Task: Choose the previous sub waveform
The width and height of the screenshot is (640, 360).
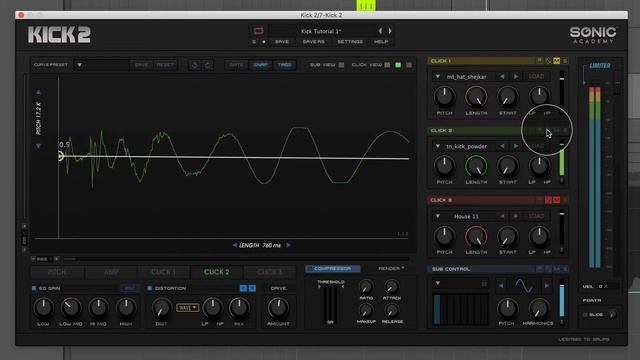Action: 501,286
